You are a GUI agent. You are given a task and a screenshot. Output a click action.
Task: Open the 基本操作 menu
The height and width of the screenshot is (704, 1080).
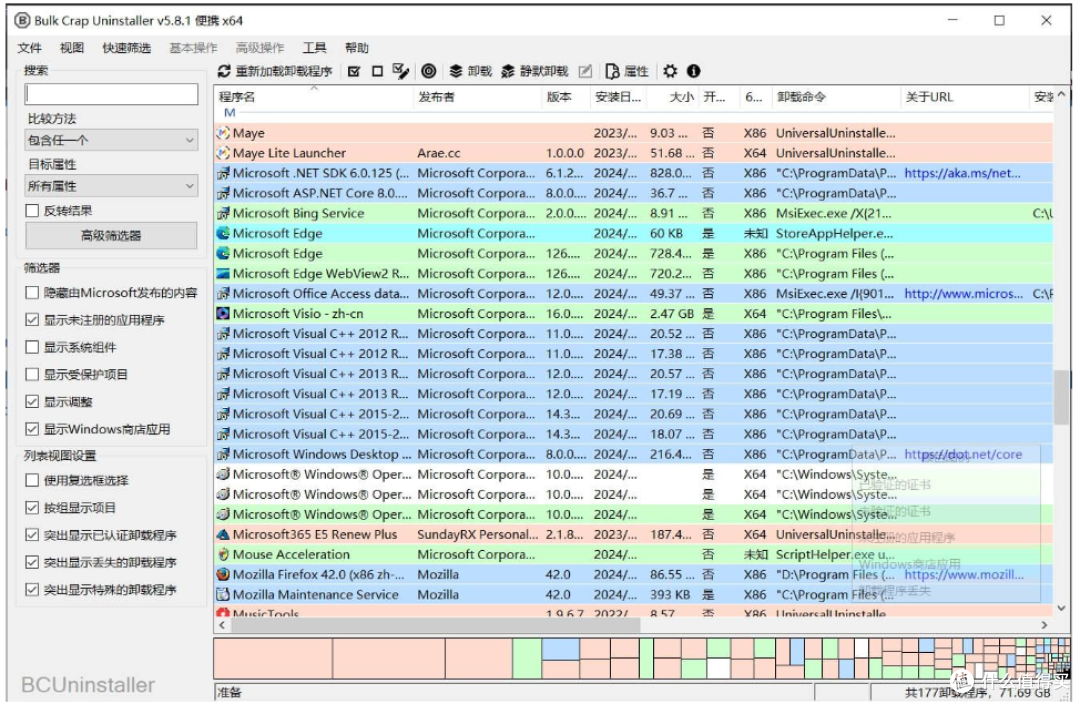[x=194, y=48]
